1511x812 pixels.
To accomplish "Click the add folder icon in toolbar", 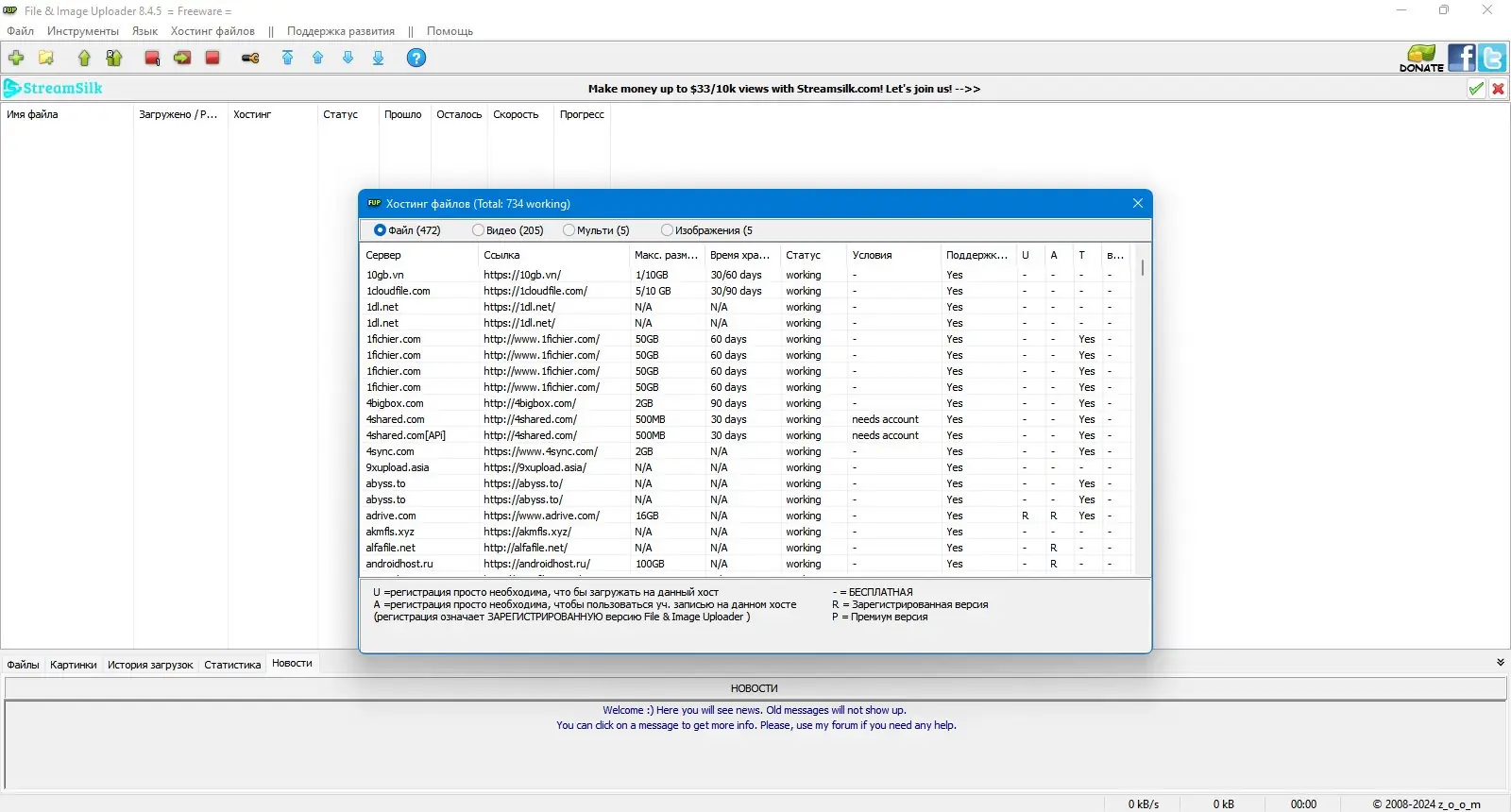I will pos(46,59).
